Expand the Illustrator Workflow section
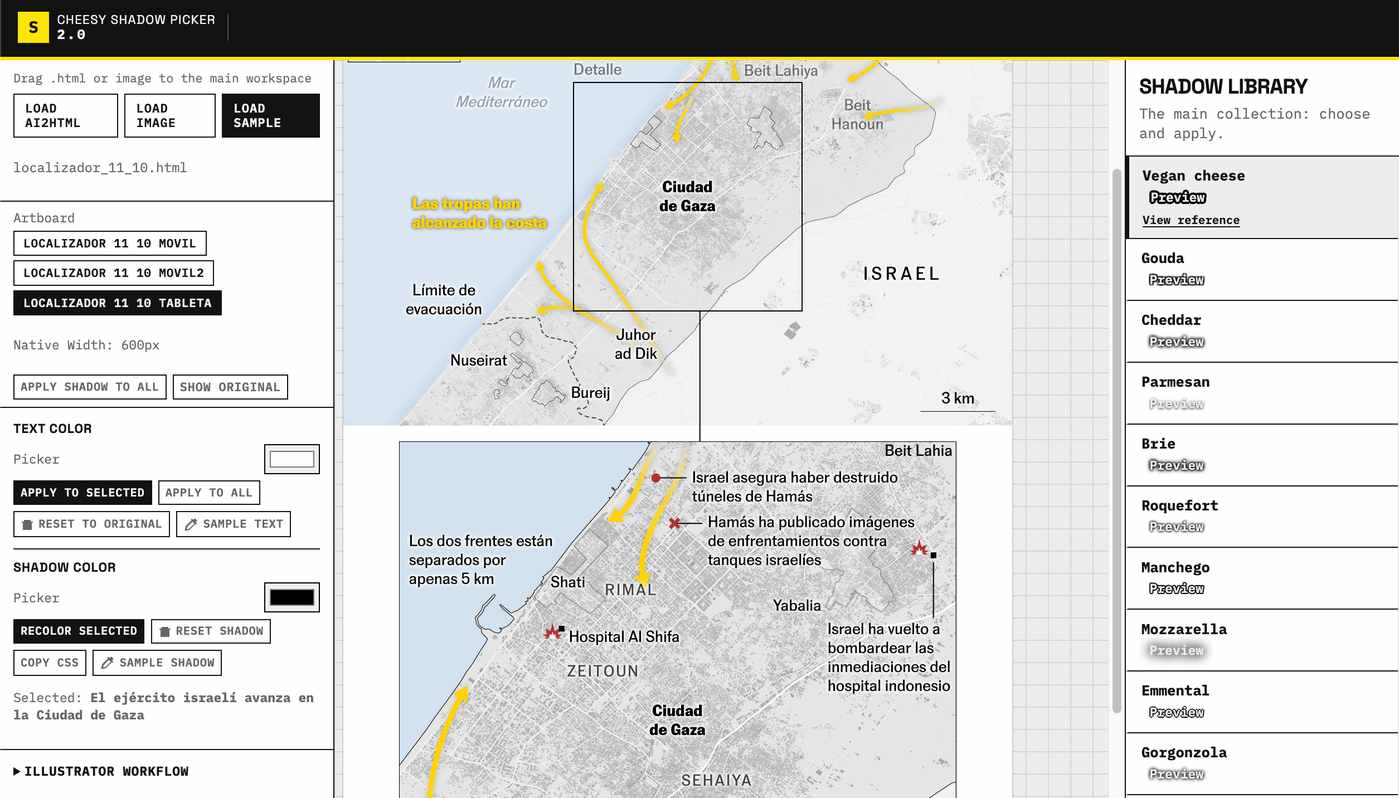The height and width of the screenshot is (798, 1399). (x=101, y=771)
